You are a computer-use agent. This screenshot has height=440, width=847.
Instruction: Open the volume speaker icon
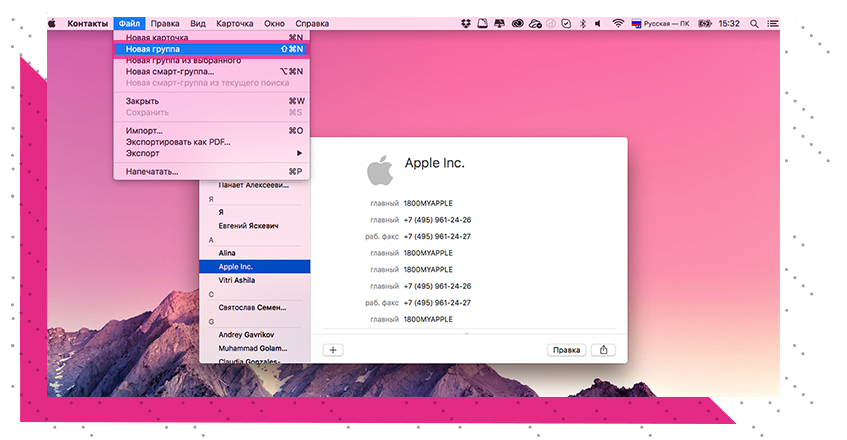(x=598, y=22)
